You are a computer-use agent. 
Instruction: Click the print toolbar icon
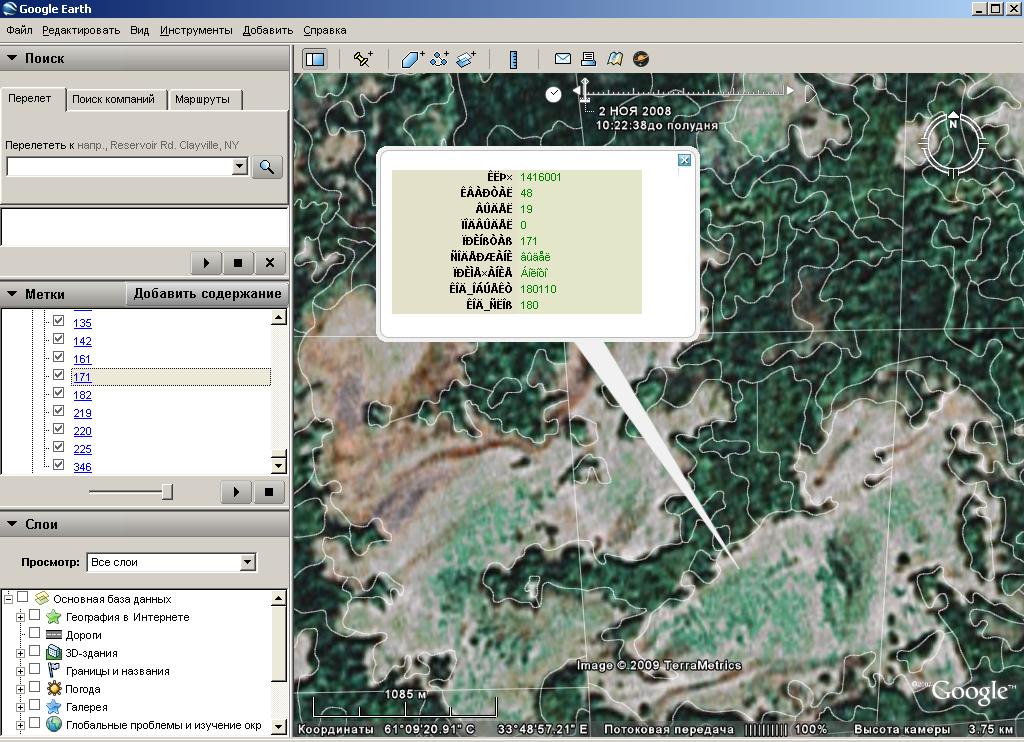[588, 59]
